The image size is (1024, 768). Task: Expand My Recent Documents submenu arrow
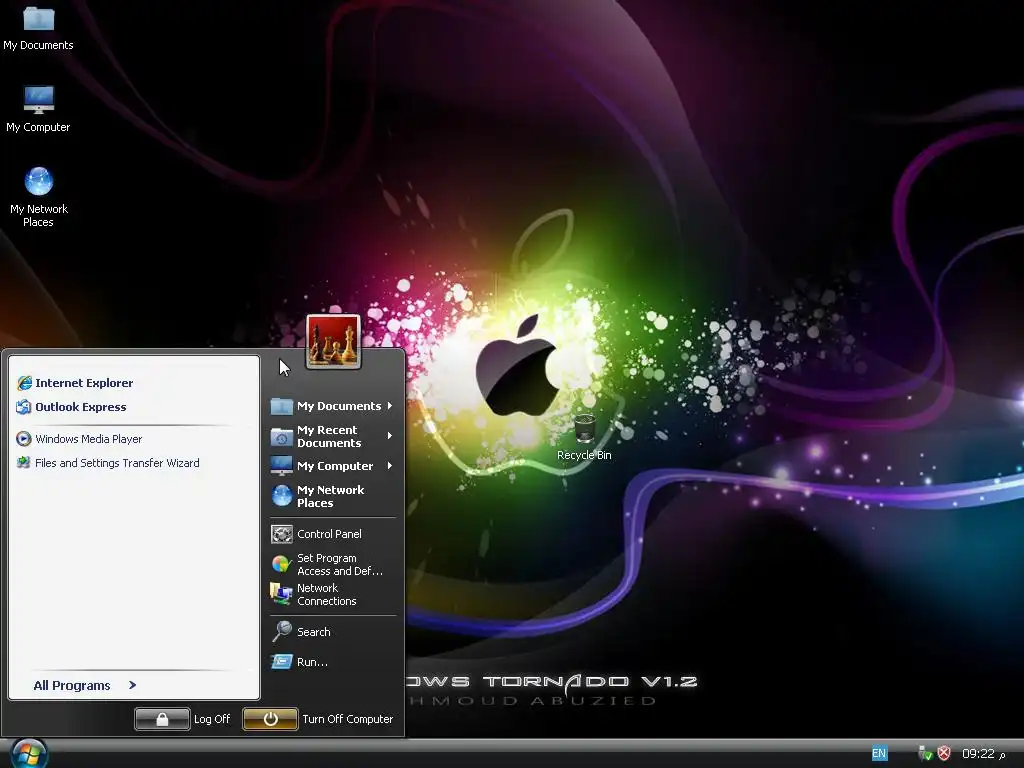(x=390, y=436)
